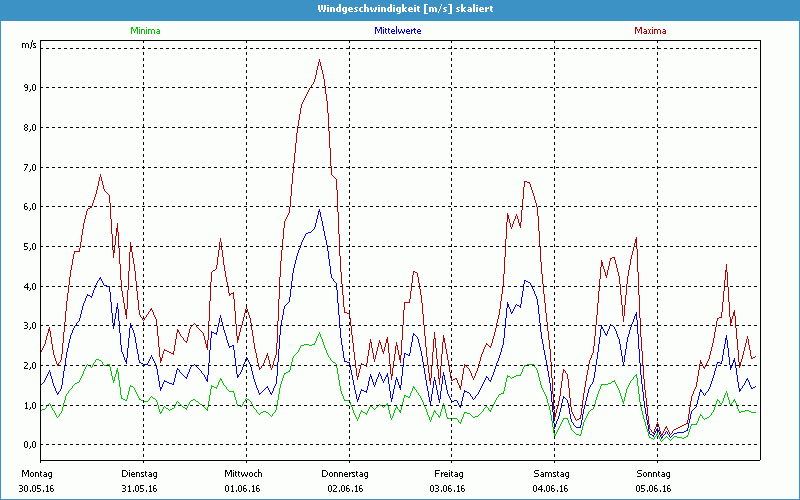Click the date 02.06.16
The width and height of the screenshot is (800, 500).
pos(345,488)
